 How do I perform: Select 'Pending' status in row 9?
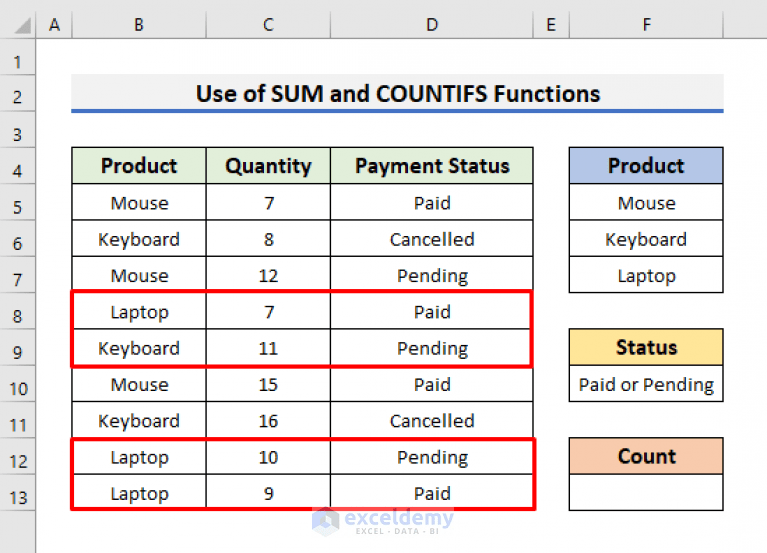pos(431,347)
